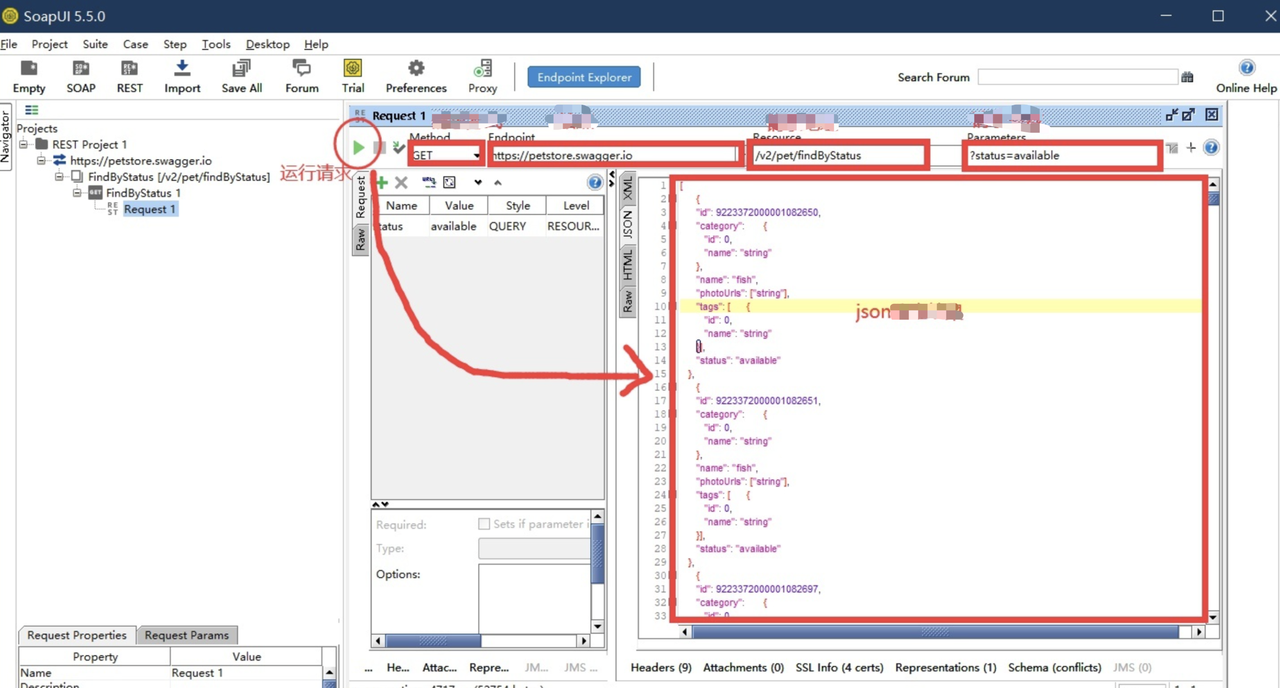Open the Headers (9) response tab
1280x688 pixels.
click(x=661, y=667)
